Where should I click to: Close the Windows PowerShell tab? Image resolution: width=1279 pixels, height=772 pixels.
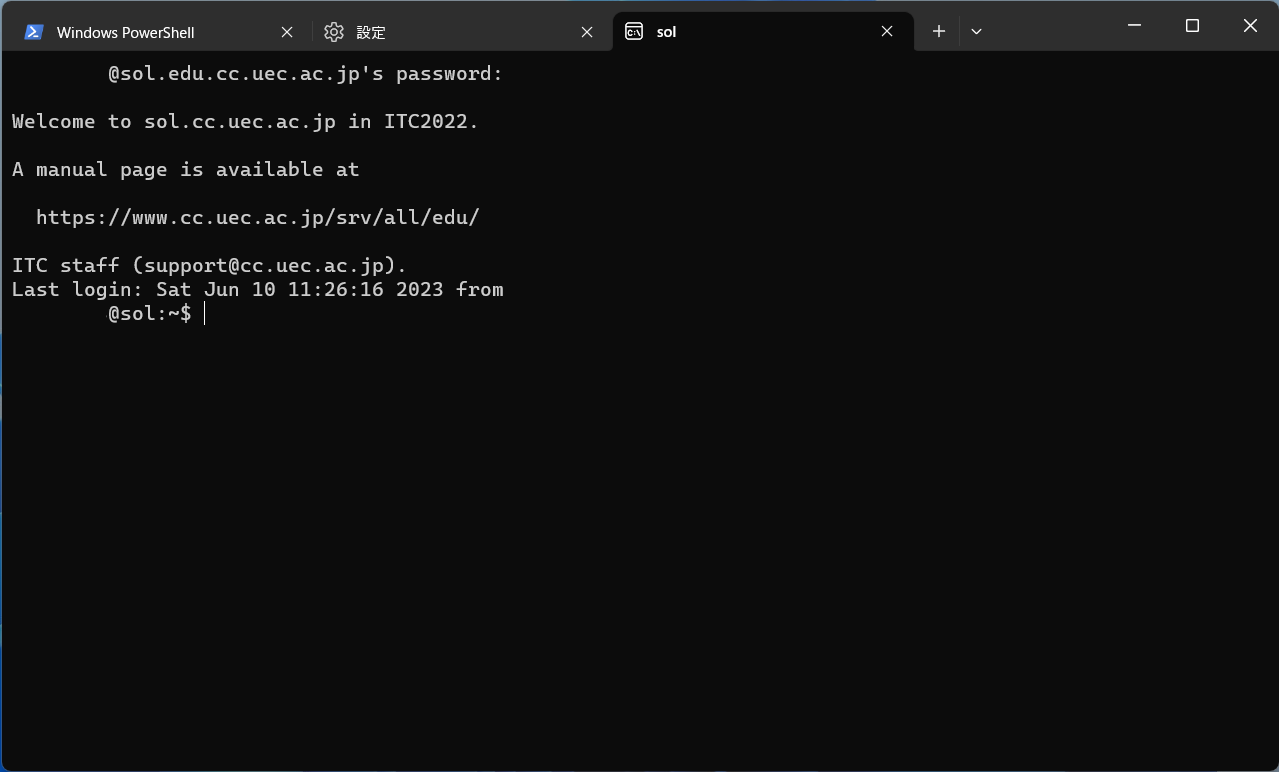(x=287, y=32)
